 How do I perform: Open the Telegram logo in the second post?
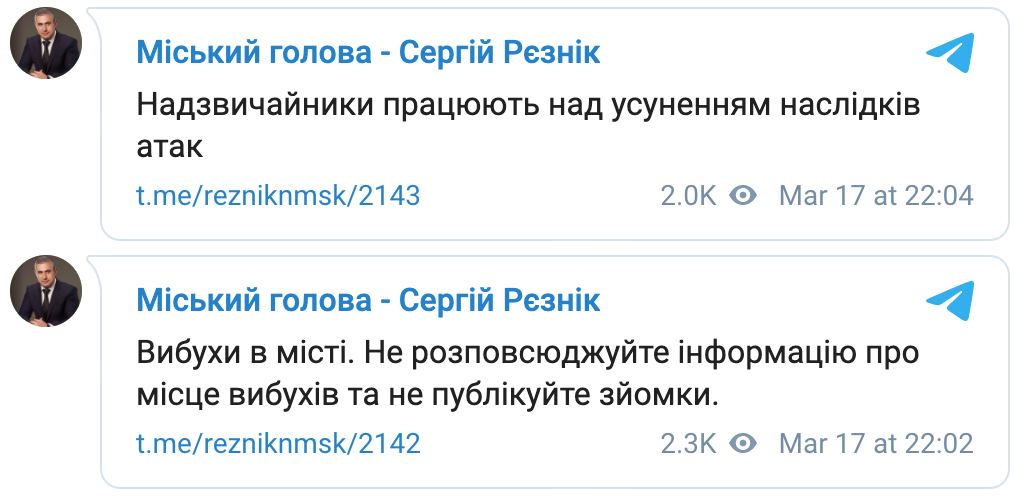coord(949,301)
